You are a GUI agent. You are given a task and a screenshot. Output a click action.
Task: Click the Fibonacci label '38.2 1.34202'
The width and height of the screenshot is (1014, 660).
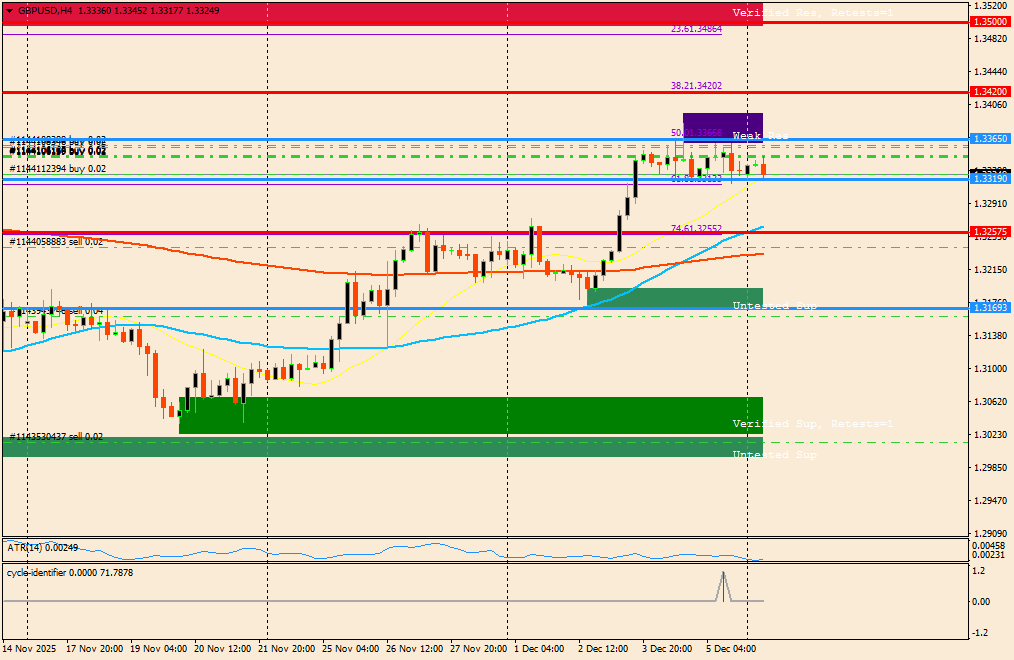(x=696, y=85)
